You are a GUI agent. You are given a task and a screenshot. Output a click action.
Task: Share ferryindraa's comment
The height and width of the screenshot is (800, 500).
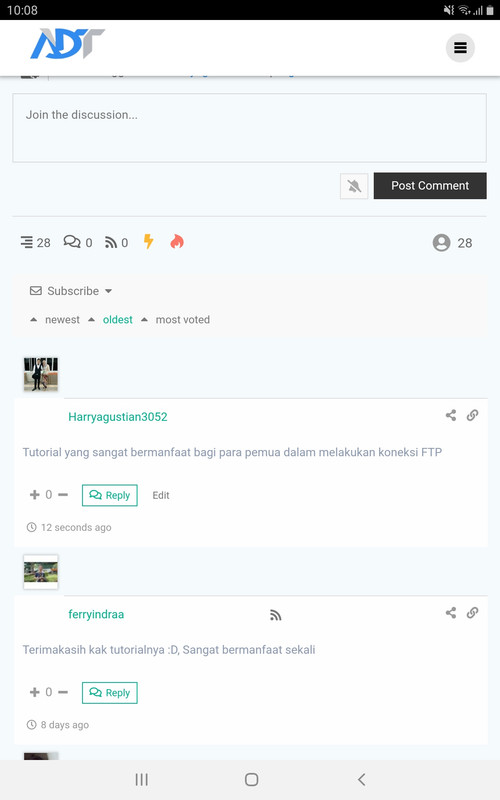(451, 613)
